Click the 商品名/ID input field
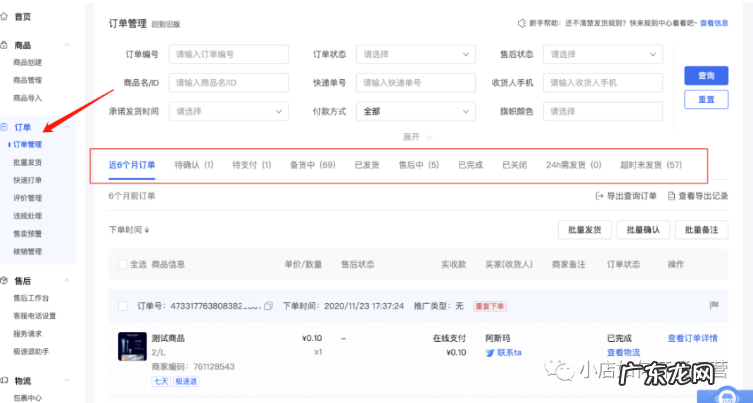Image resolution: width=753 pixels, height=403 pixels. 229,83
